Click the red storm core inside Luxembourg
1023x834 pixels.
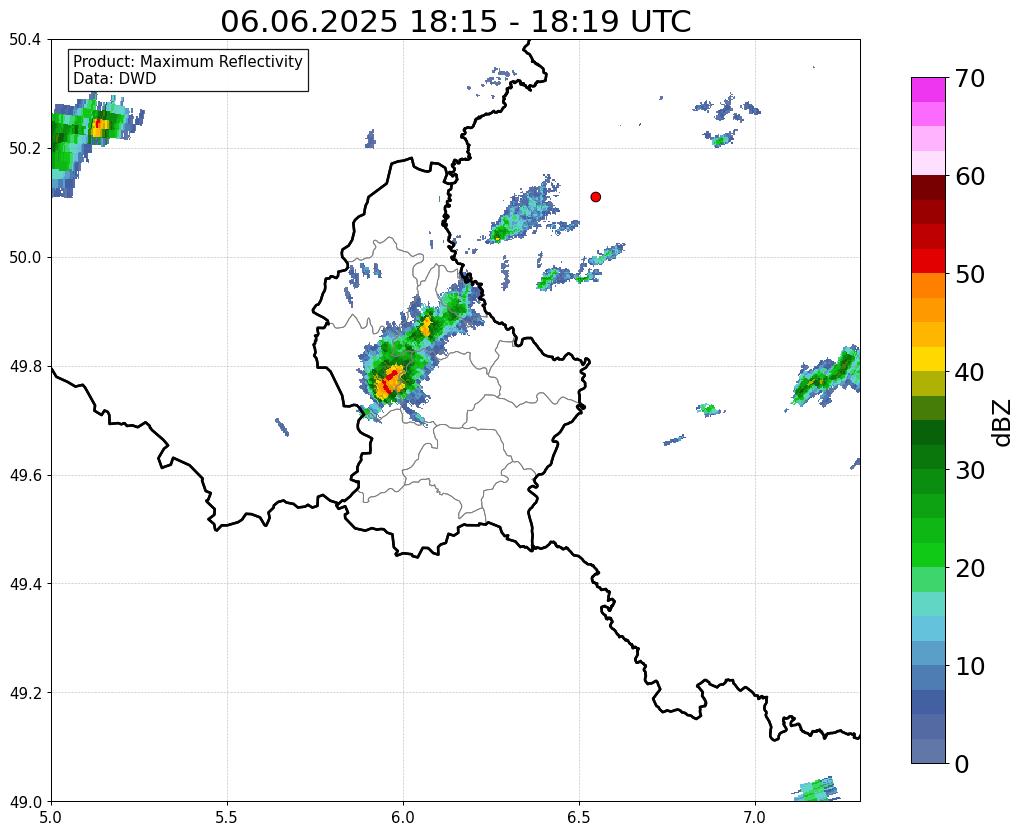tap(391, 380)
